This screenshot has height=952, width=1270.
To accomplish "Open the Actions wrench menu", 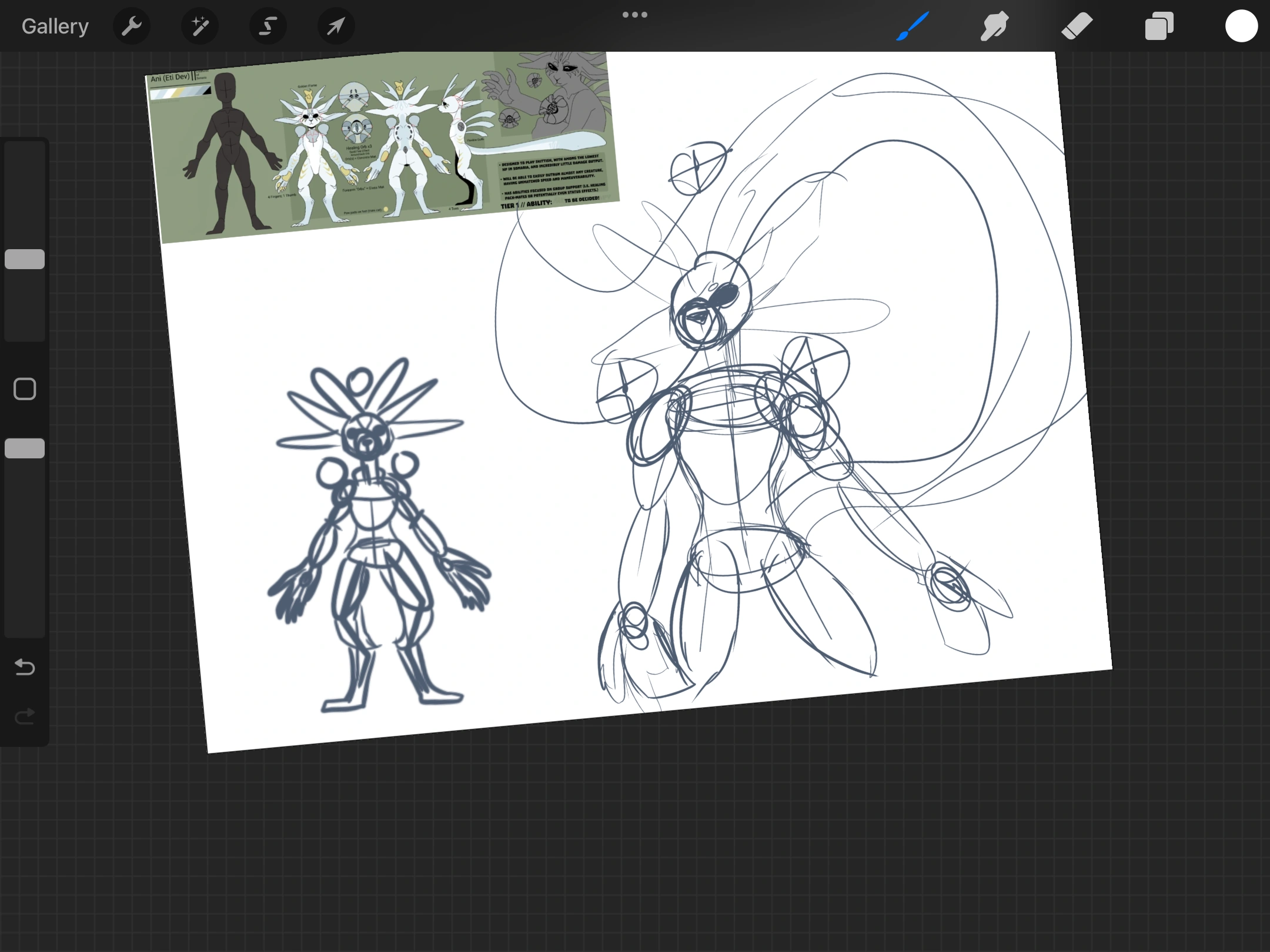I will pos(132,26).
